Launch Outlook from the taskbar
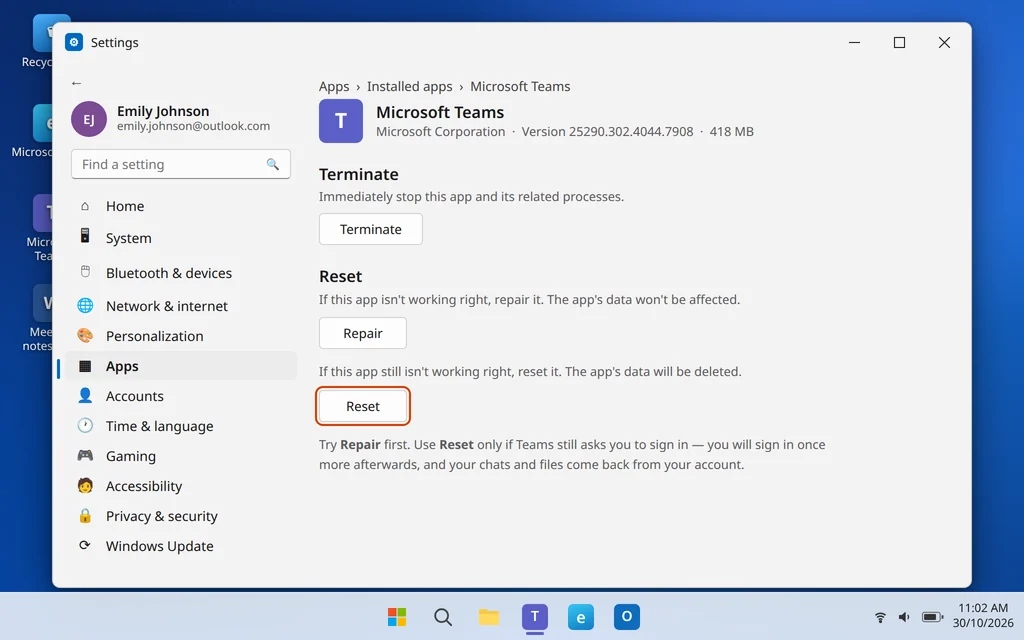Image resolution: width=1024 pixels, height=640 pixels. pyautogui.click(x=627, y=616)
